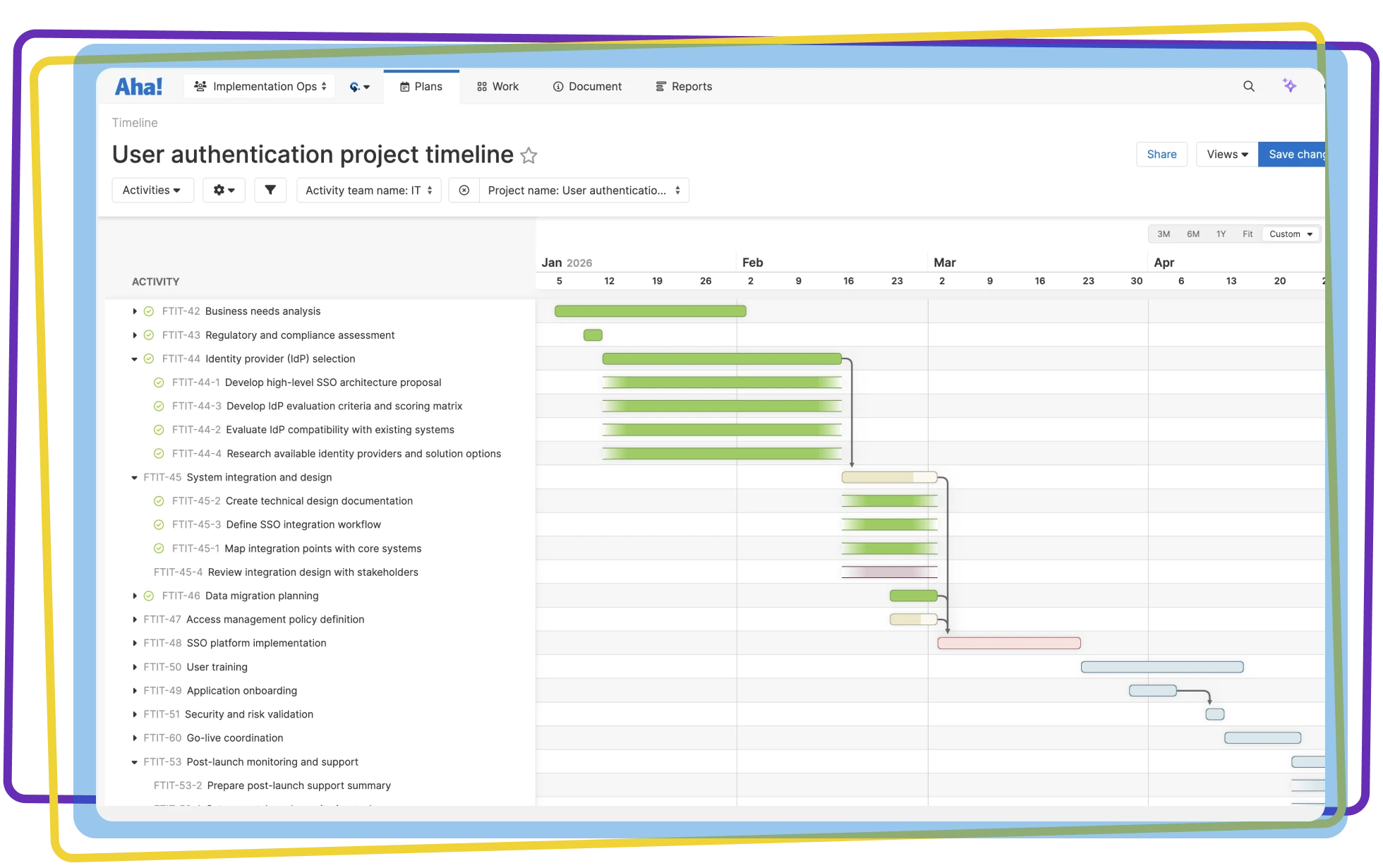The image size is (1383, 868).
Task: Open the gear settings dropdown
Action: click(224, 190)
